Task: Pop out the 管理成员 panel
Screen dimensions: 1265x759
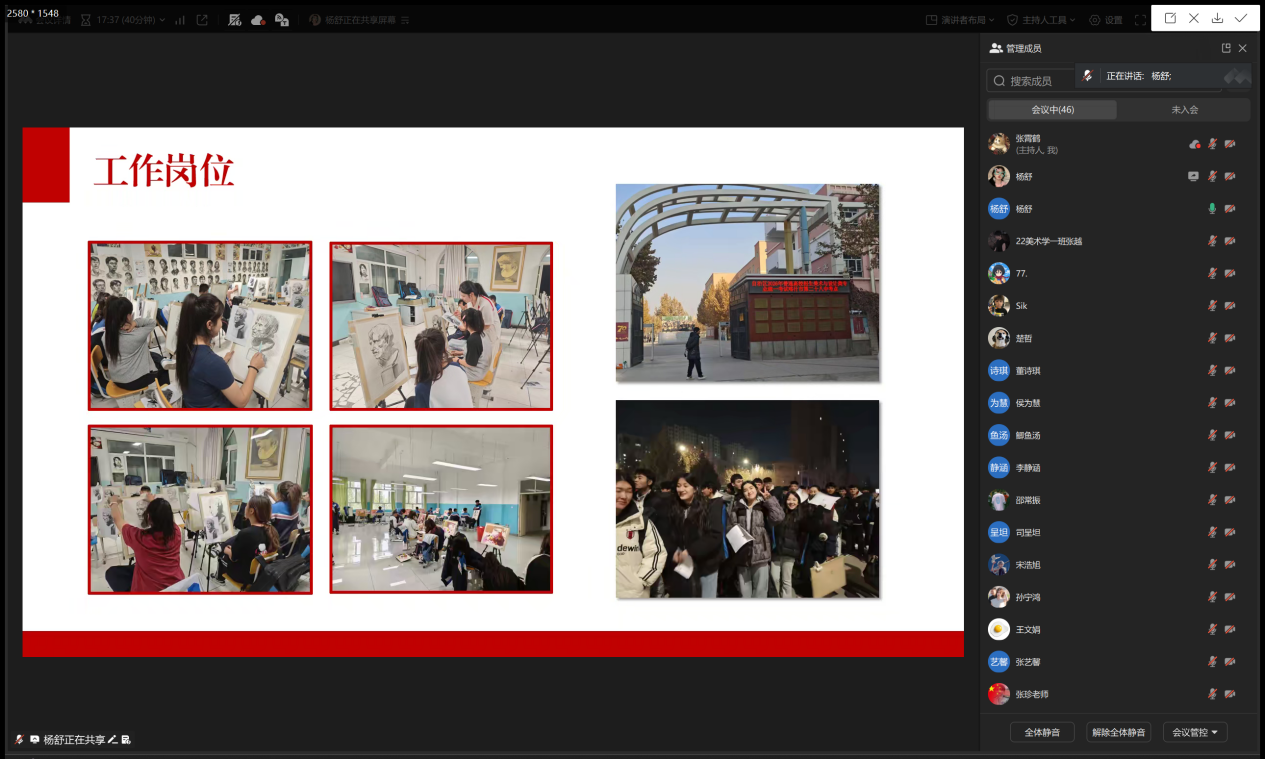Action: pos(1226,48)
